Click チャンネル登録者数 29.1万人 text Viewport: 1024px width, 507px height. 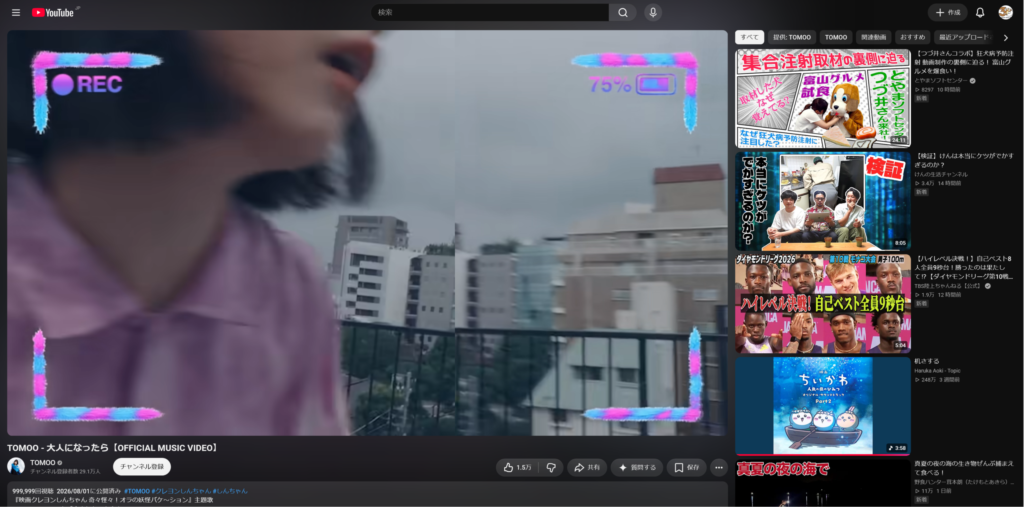point(65,471)
